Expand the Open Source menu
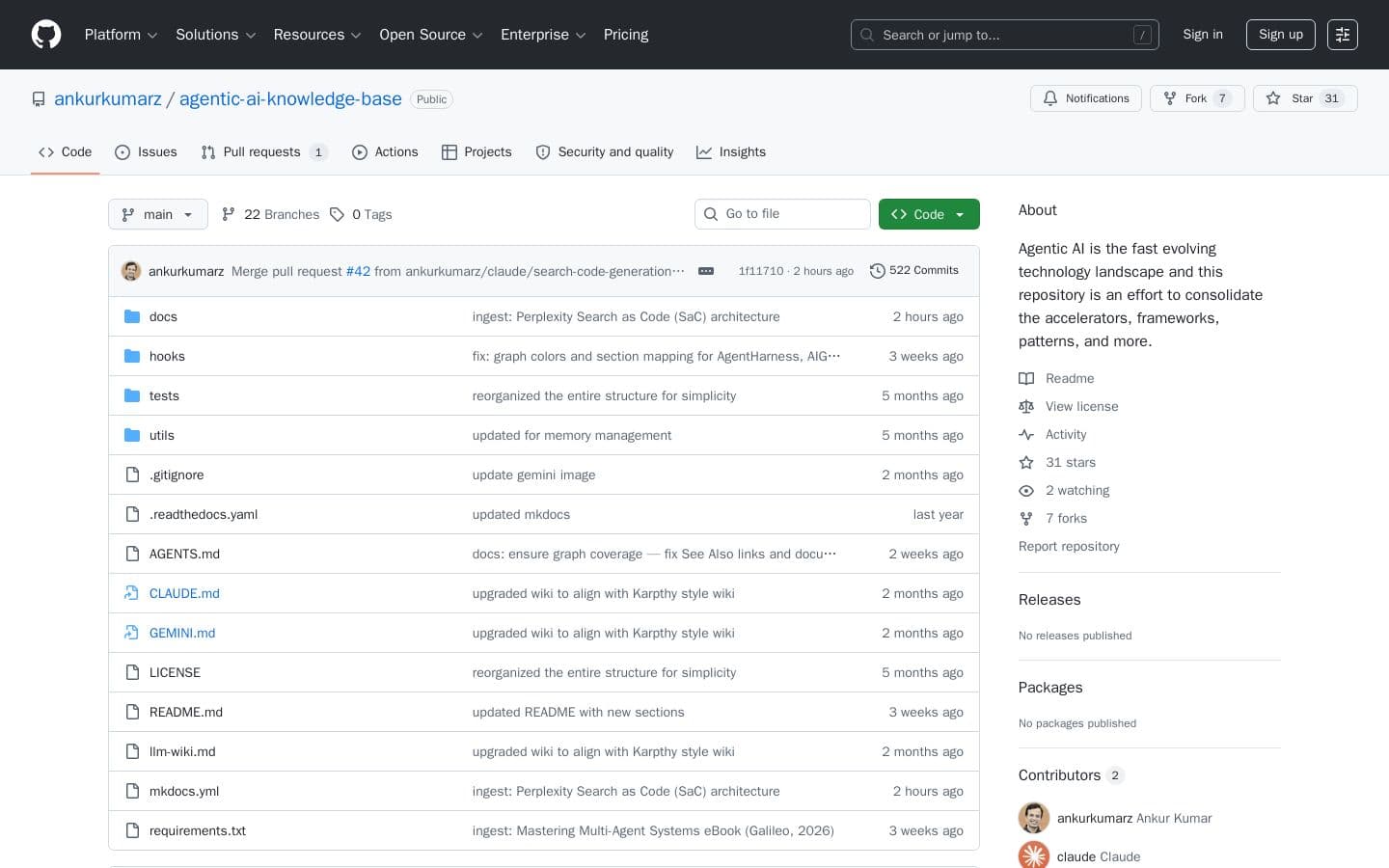 pyautogui.click(x=431, y=35)
